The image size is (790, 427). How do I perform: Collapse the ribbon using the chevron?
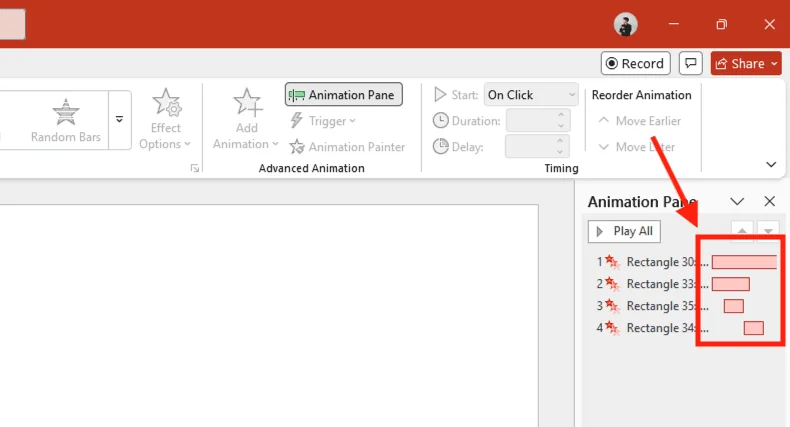tap(771, 164)
